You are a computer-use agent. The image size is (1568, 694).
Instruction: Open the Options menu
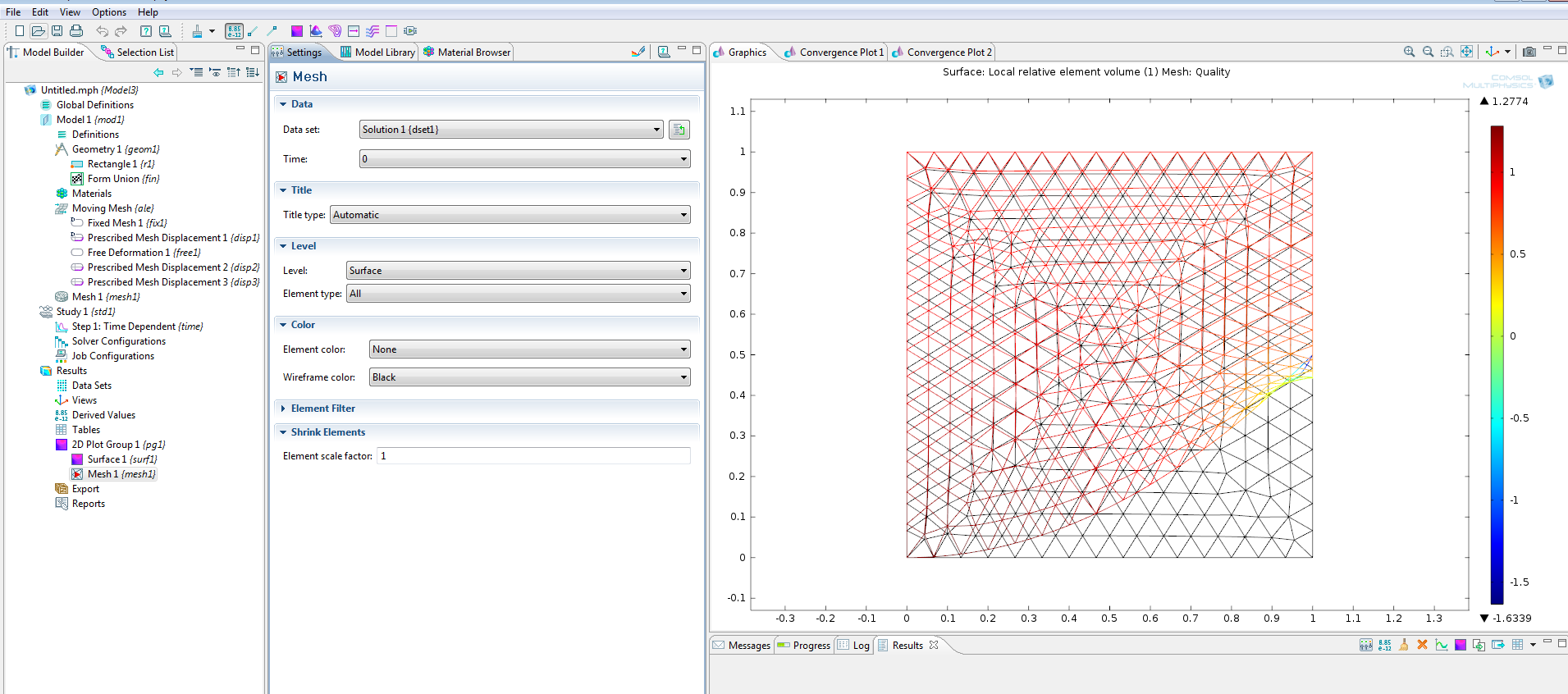point(108,12)
